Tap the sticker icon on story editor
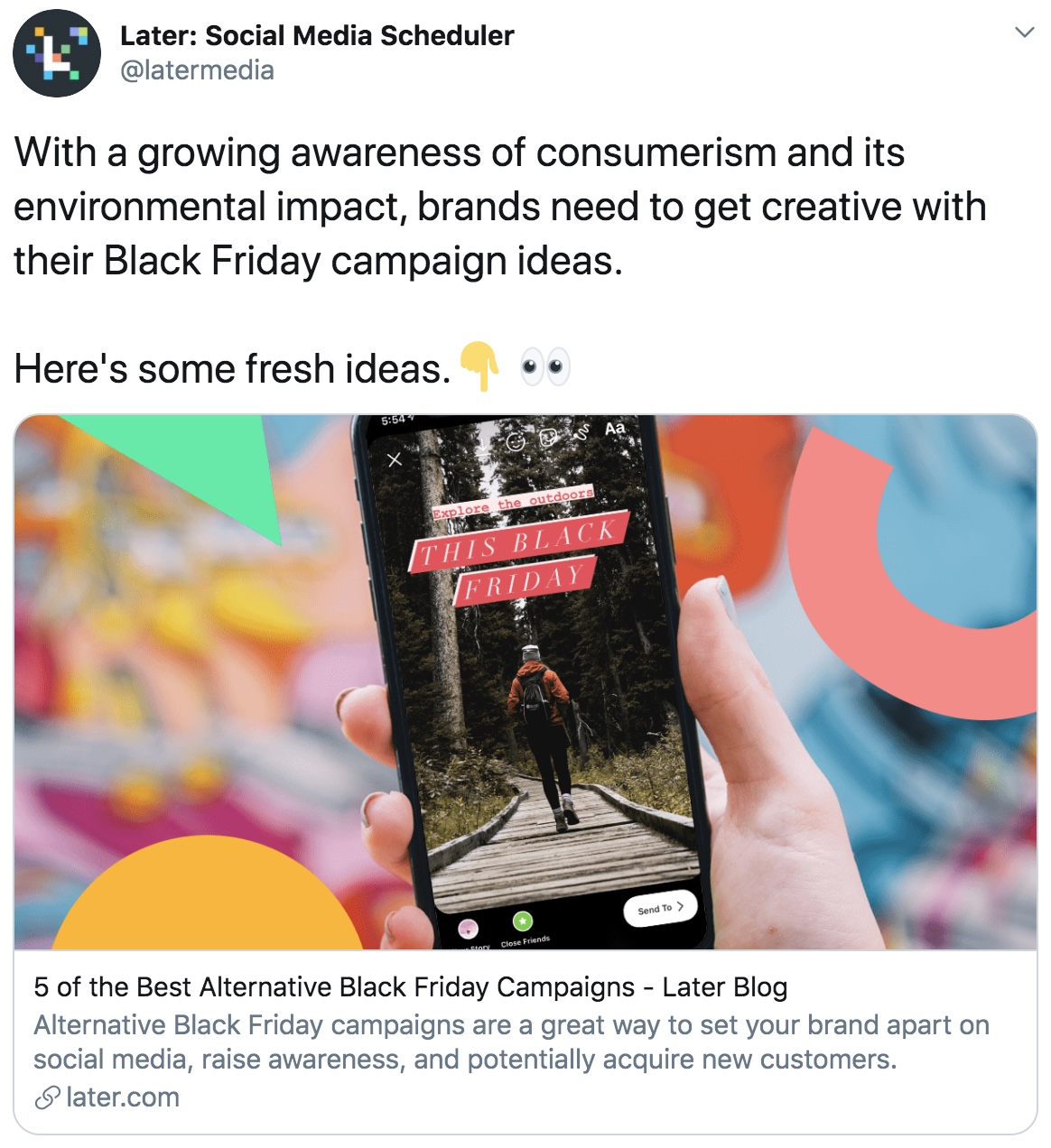1051x1148 pixels. coord(548,437)
